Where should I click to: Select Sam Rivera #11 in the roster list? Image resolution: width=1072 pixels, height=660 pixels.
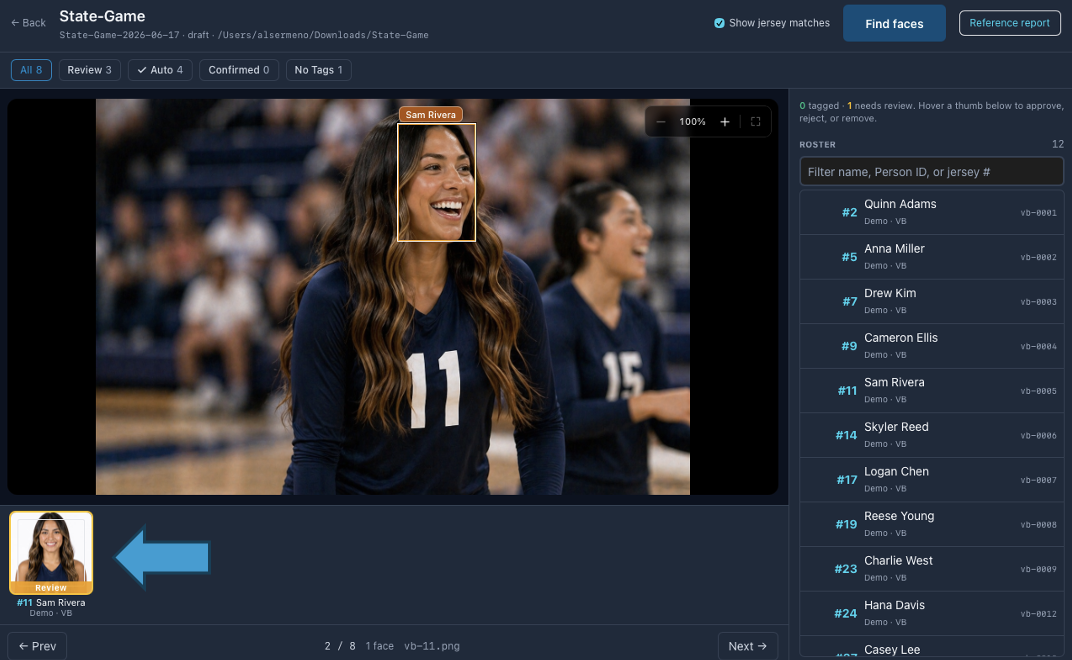click(931, 390)
